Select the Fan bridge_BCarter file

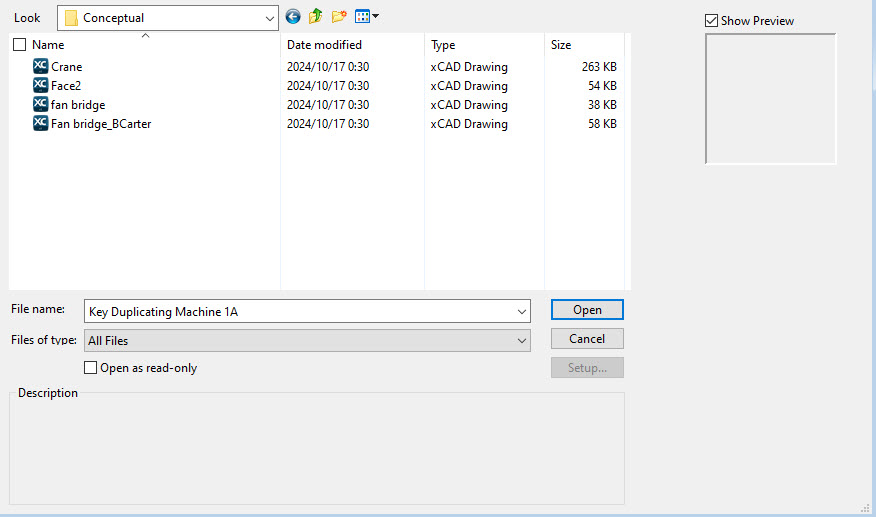pos(101,124)
